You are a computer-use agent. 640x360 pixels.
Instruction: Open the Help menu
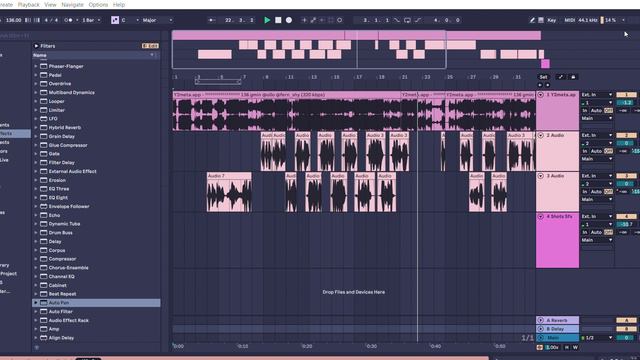pyautogui.click(x=119, y=5)
